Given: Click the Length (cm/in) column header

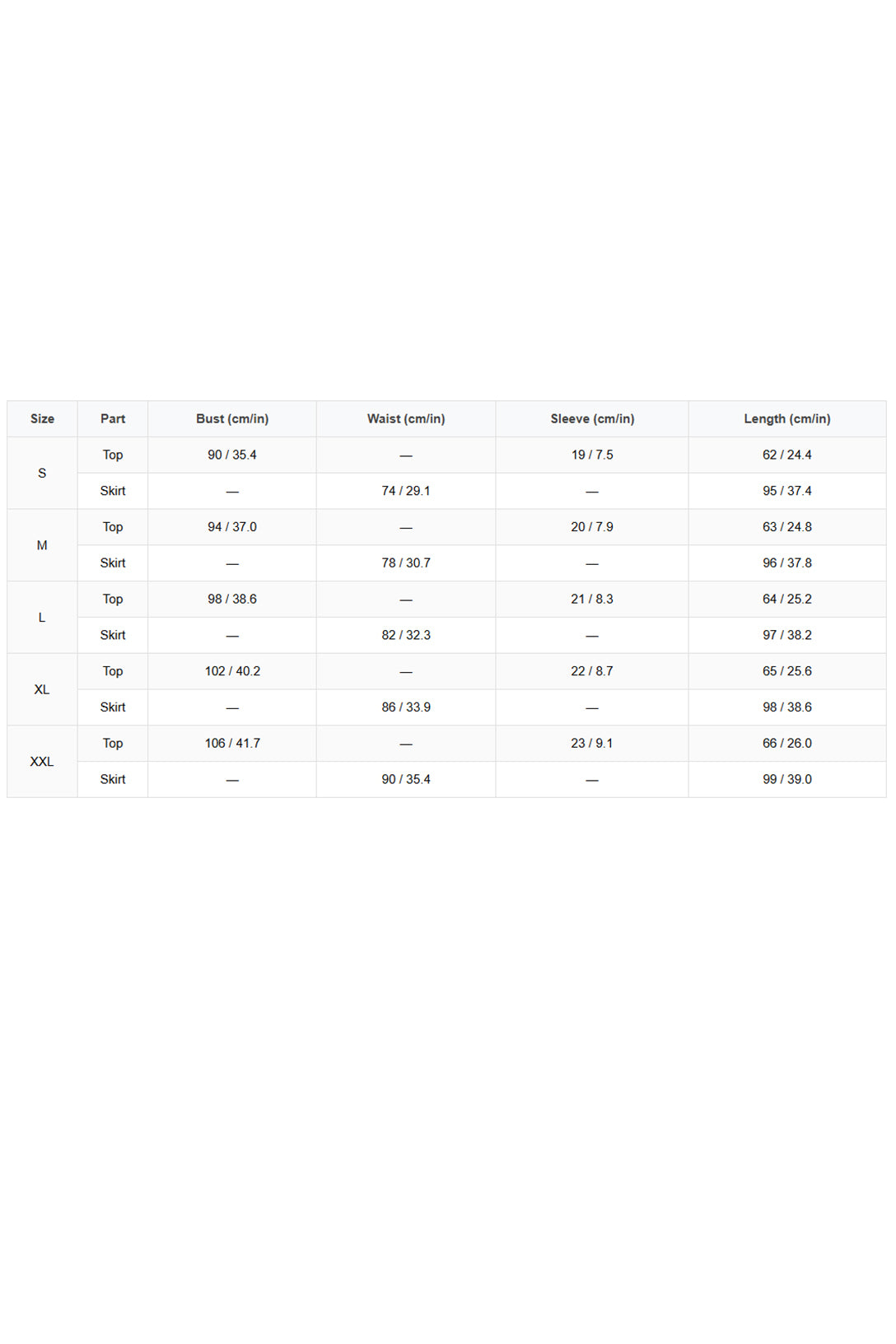Looking at the screenshot, I should (787, 418).
